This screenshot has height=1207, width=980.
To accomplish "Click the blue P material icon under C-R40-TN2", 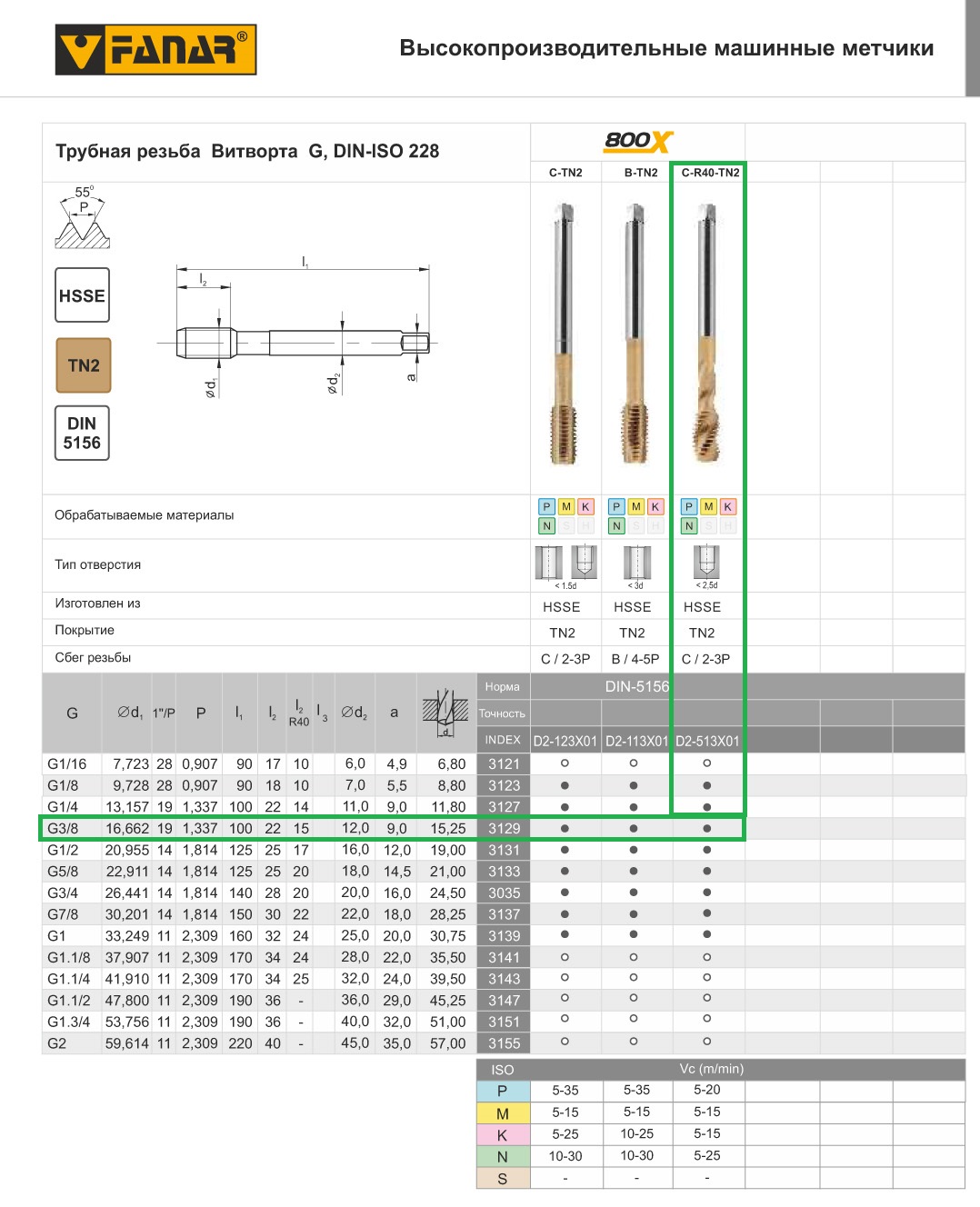I will point(689,507).
